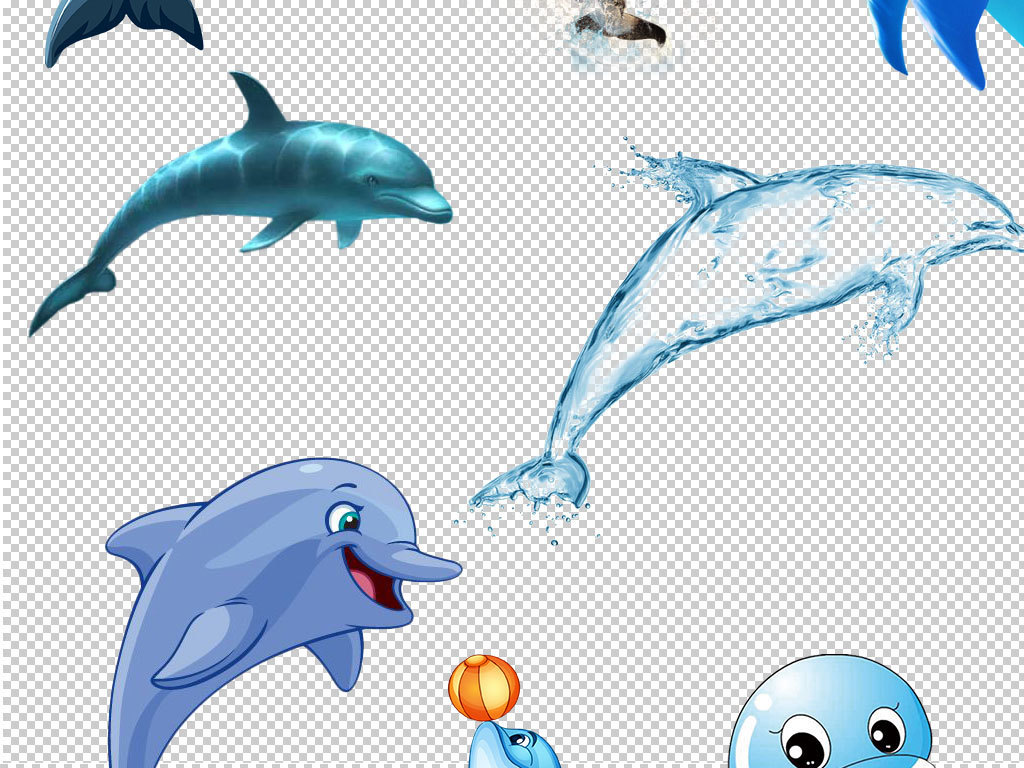Select the small dolphin balancing the ball
This screenshot has height=768, width=1024.
[x=515, y=744]
